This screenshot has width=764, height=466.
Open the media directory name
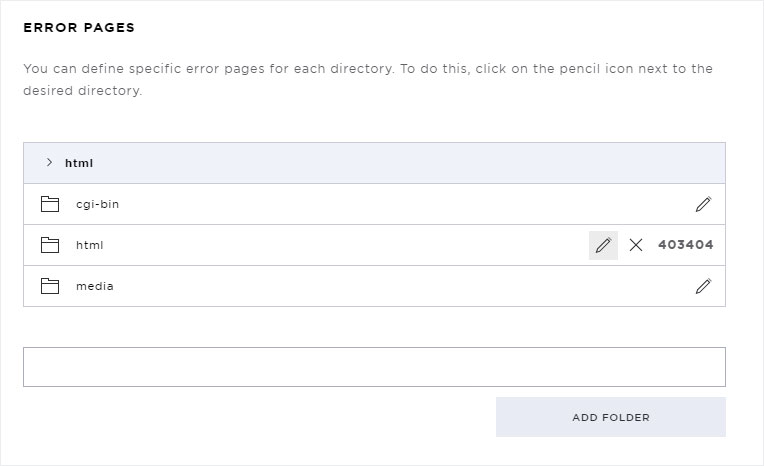pos(95,286)
